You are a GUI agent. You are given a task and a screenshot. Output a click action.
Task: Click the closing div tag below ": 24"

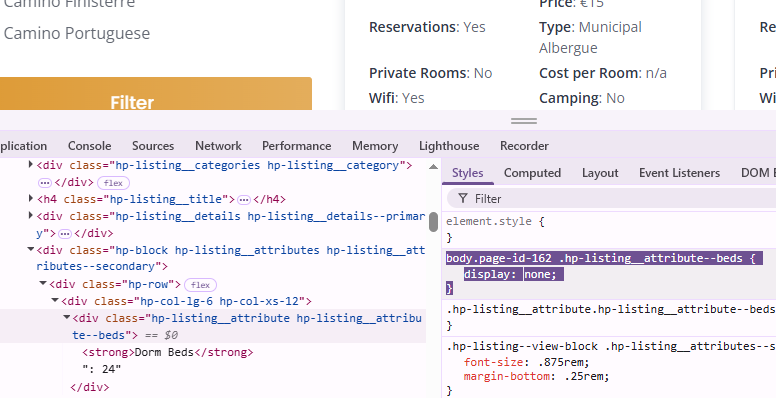point(90,387)
